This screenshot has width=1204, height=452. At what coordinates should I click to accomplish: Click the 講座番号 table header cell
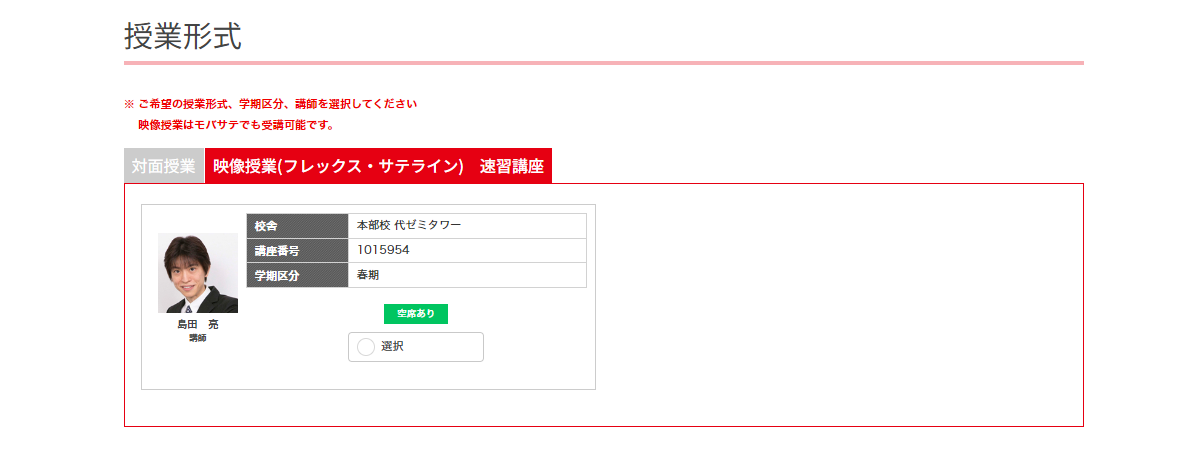click(297, 250)
